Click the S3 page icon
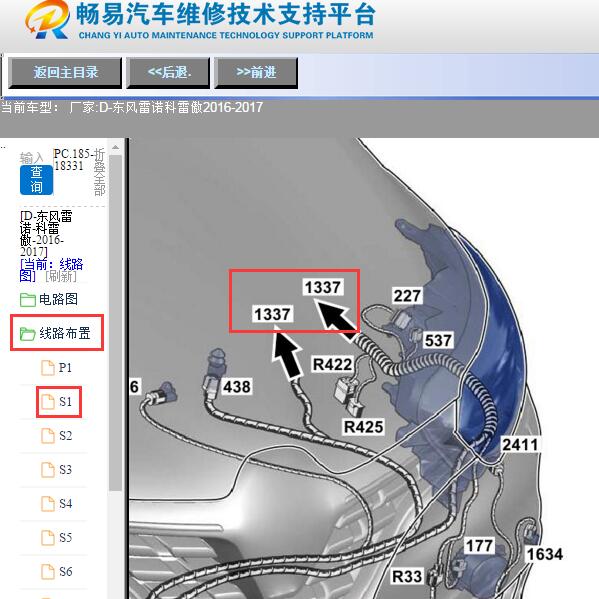 click(48, 470)
